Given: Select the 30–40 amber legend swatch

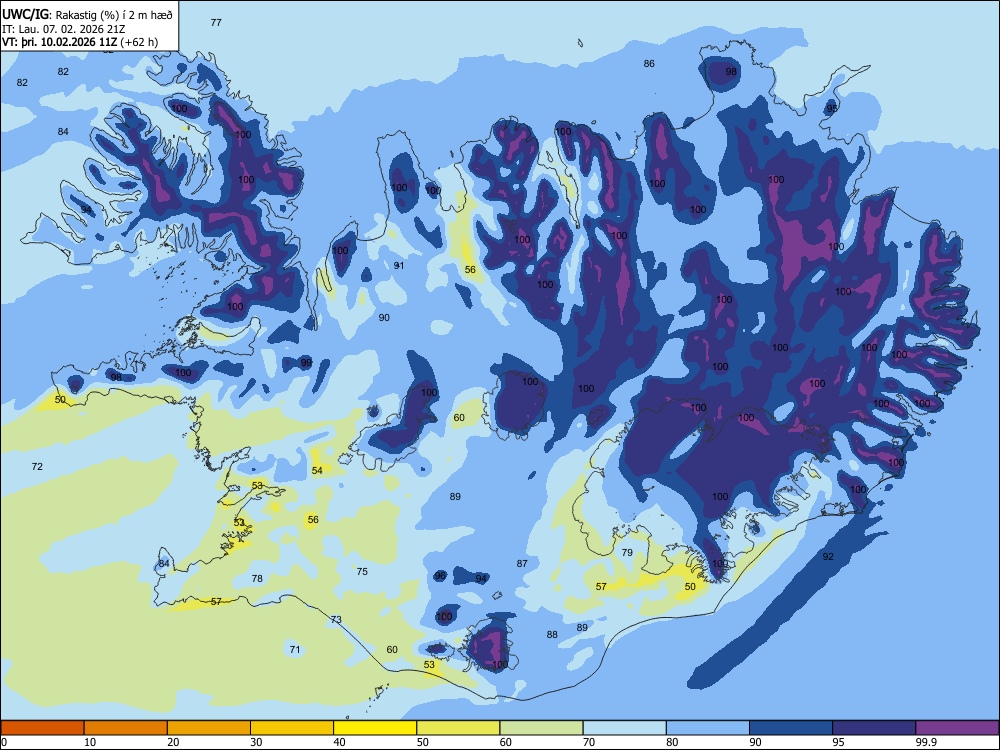Looking at the screenshot, I should [292, 728].
